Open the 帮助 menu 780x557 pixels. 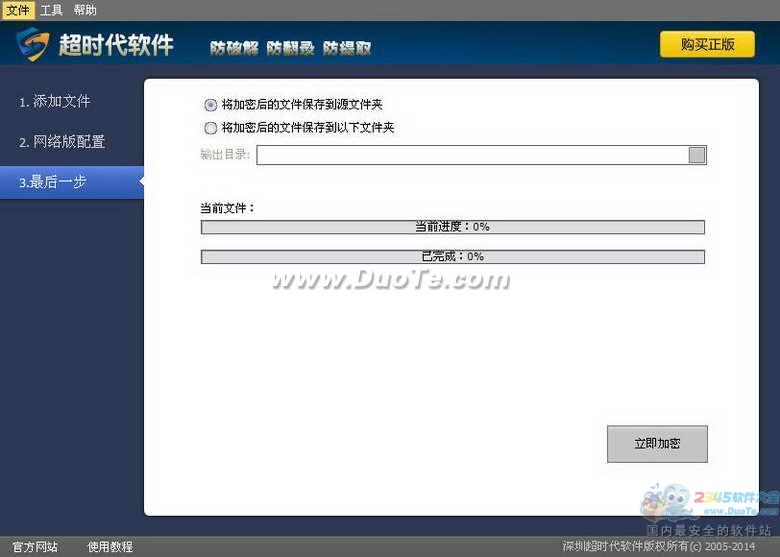tap(85, 10)
